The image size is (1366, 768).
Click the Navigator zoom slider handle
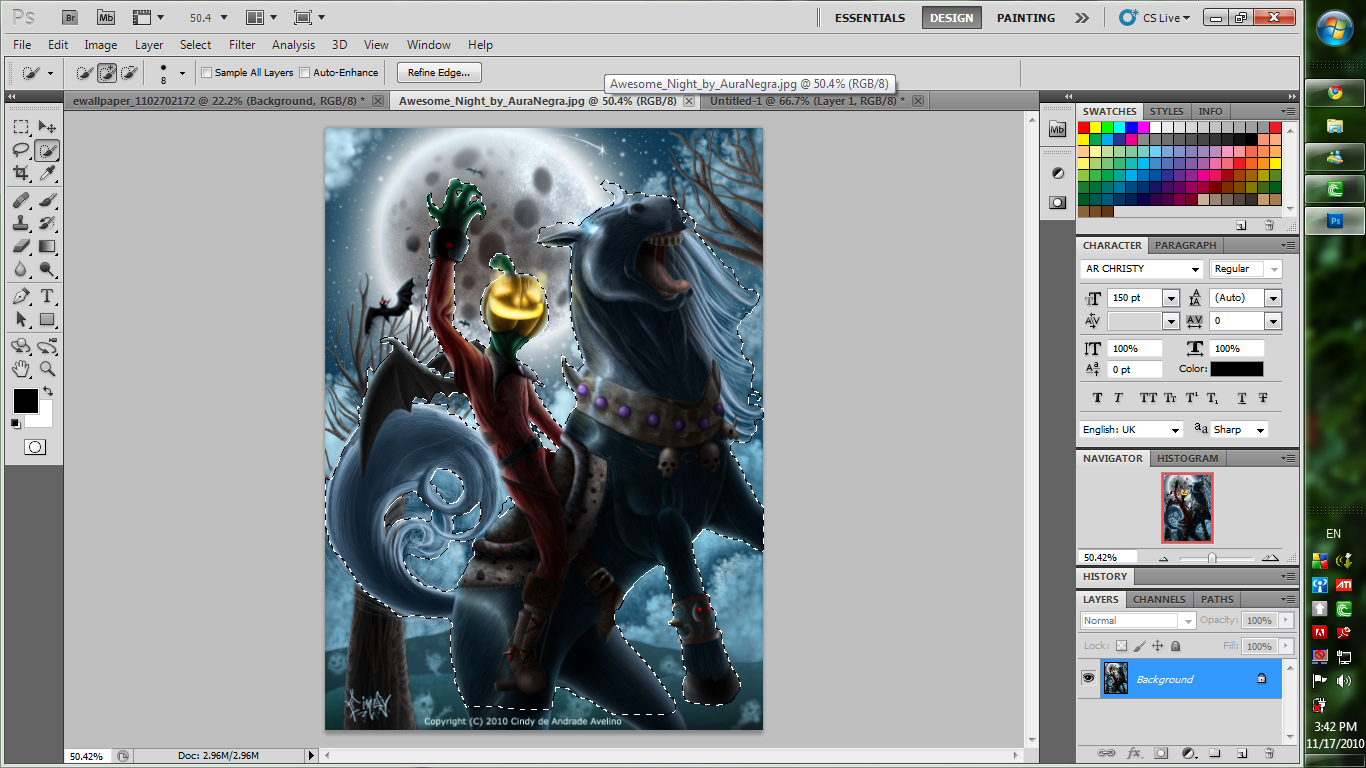(1212, 557)
